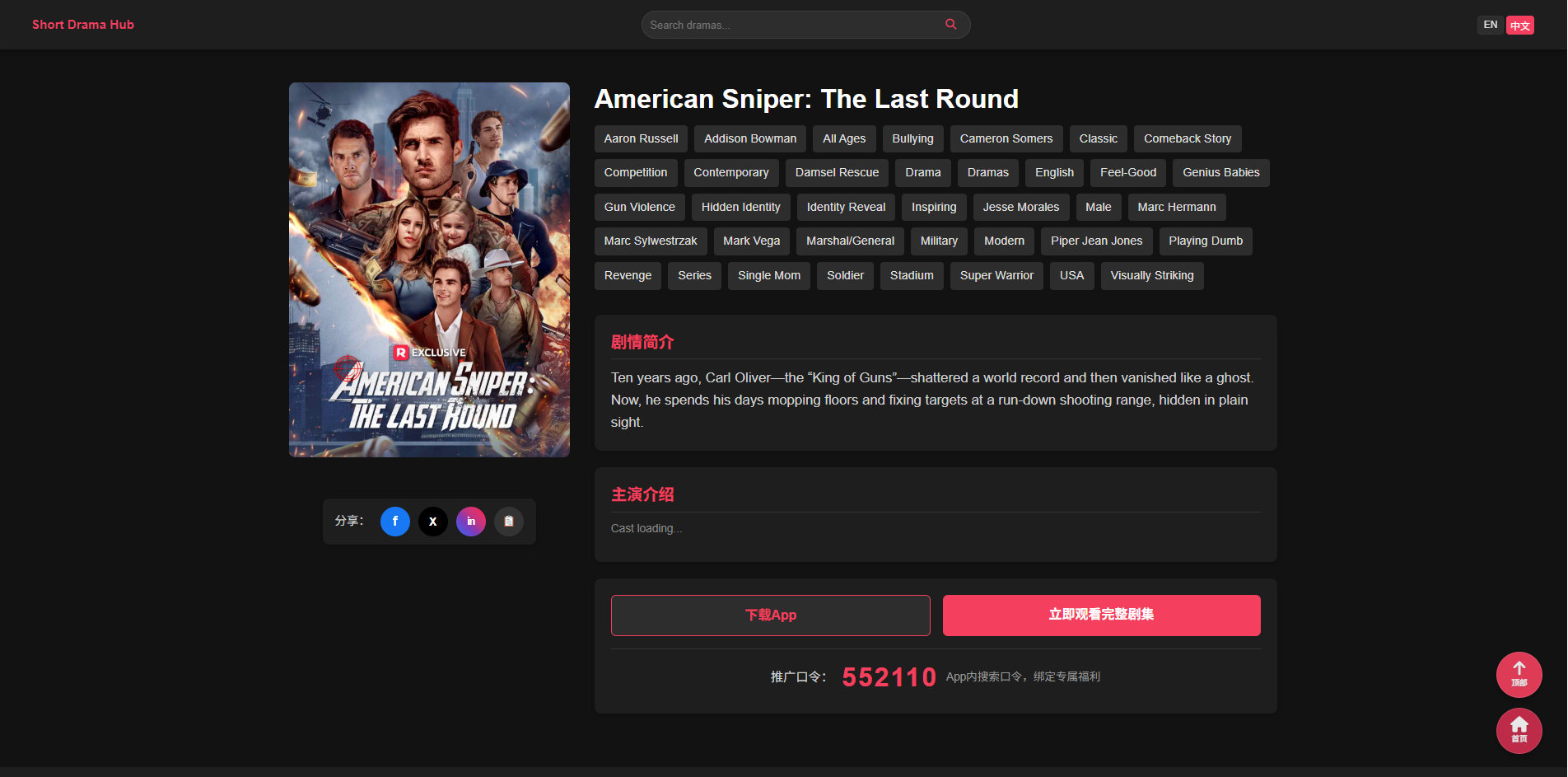The width and height of the screenshot is (1568, 777).
Task: Go home using house icon button
Action: (x=1519, y=730)
